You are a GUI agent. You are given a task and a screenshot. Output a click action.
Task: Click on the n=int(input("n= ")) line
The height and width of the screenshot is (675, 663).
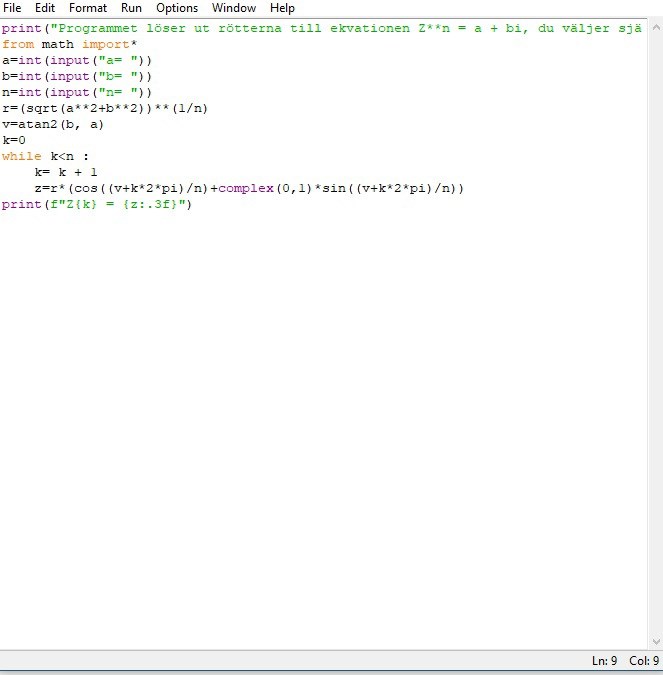point(77,92)
